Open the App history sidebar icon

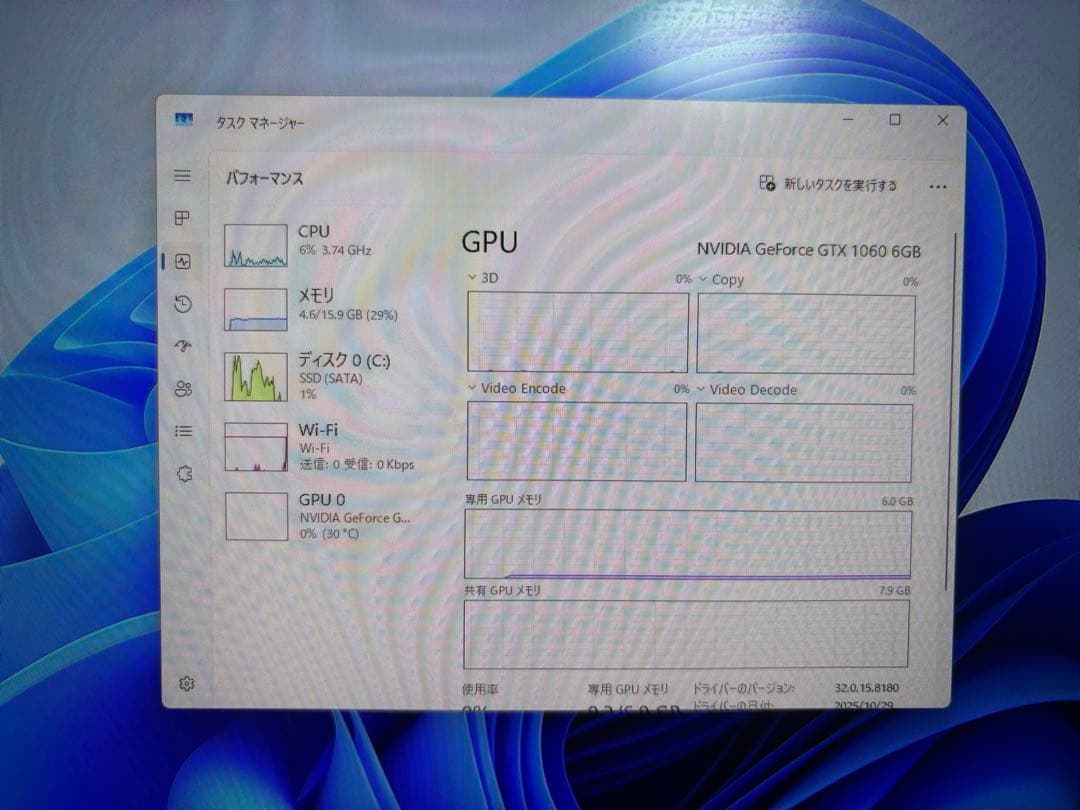click(183, 303)
